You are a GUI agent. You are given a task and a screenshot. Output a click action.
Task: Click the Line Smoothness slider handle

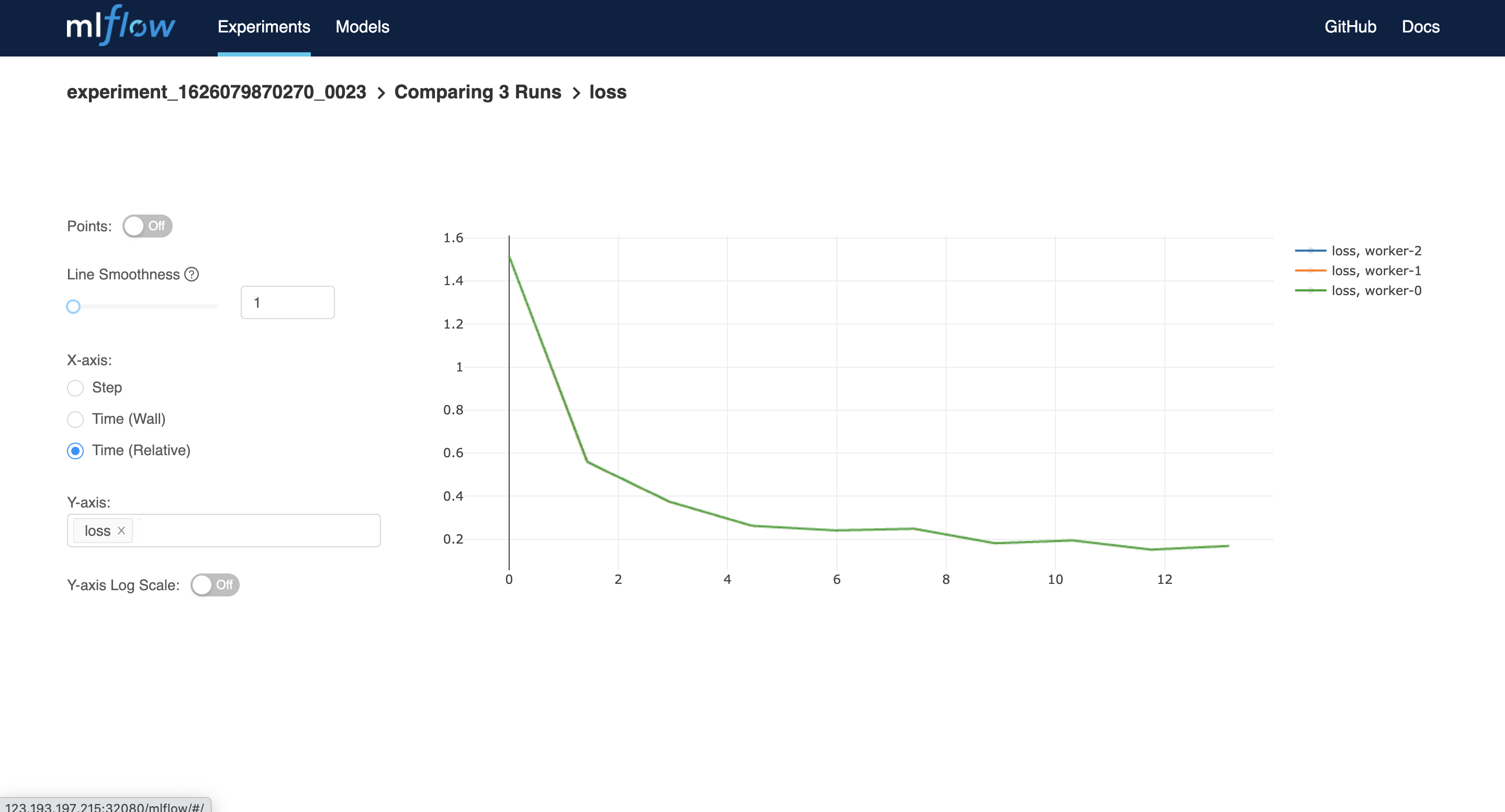tap(73, 306)
